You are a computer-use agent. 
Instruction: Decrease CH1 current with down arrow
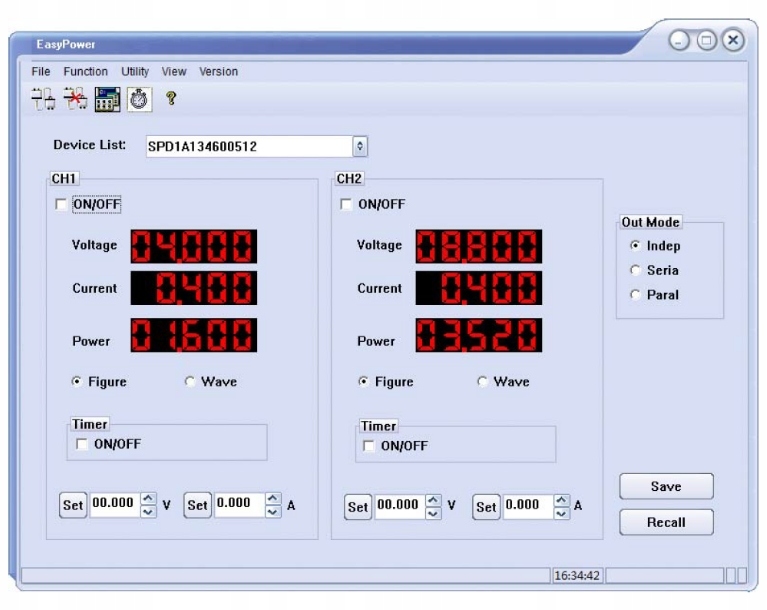pyautogui.click(x=273, y=512)
